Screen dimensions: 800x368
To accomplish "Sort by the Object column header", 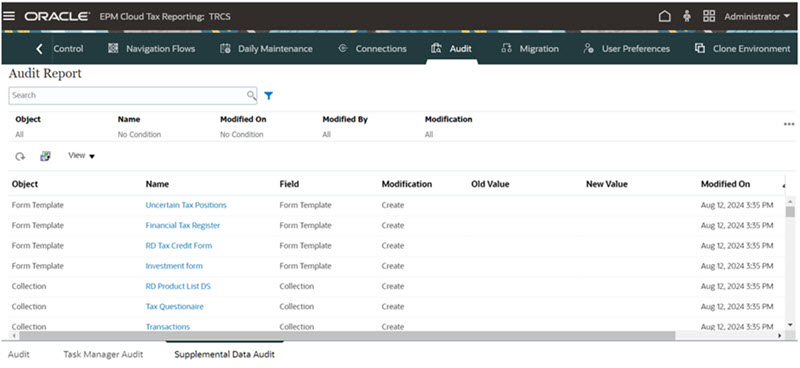I will [25, 184].
